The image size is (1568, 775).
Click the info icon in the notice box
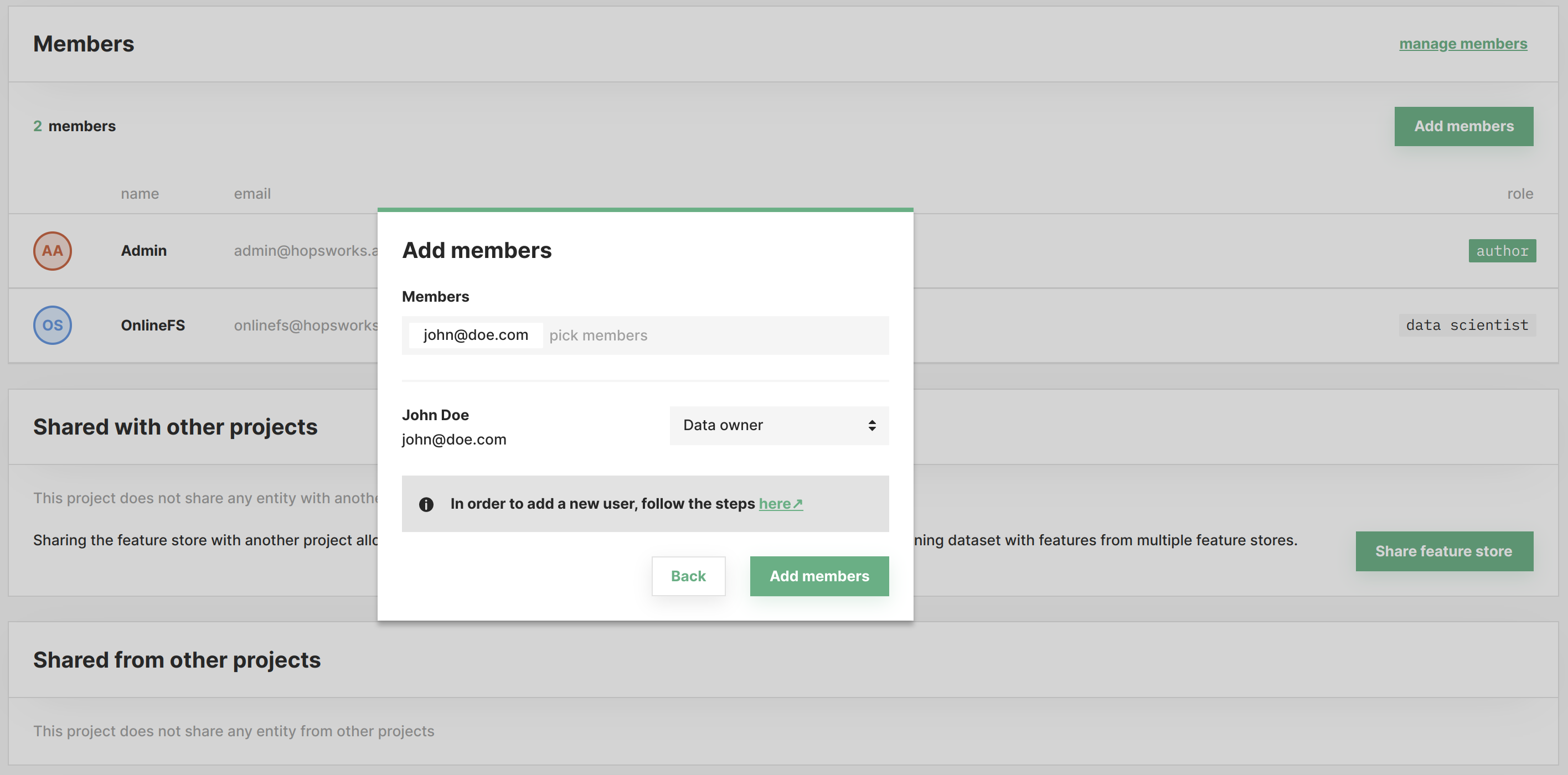(426, 504)
